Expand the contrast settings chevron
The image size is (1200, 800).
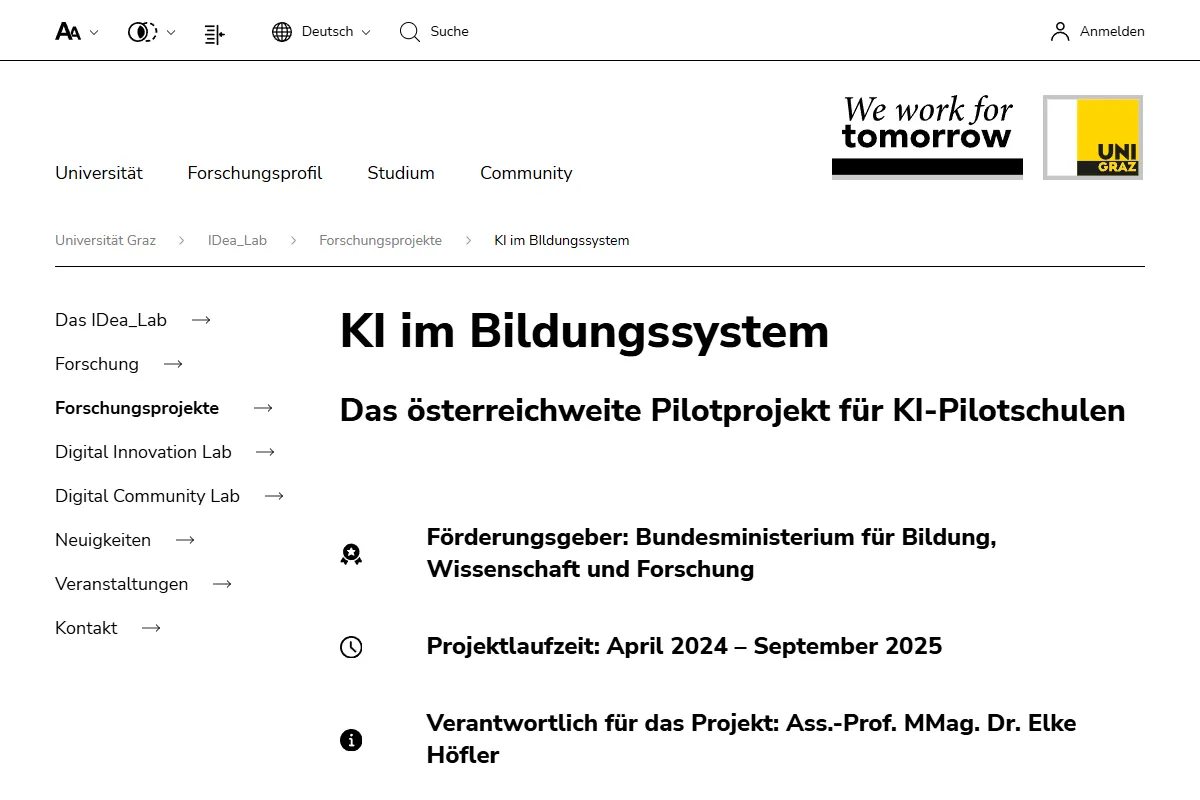(171, 32)
